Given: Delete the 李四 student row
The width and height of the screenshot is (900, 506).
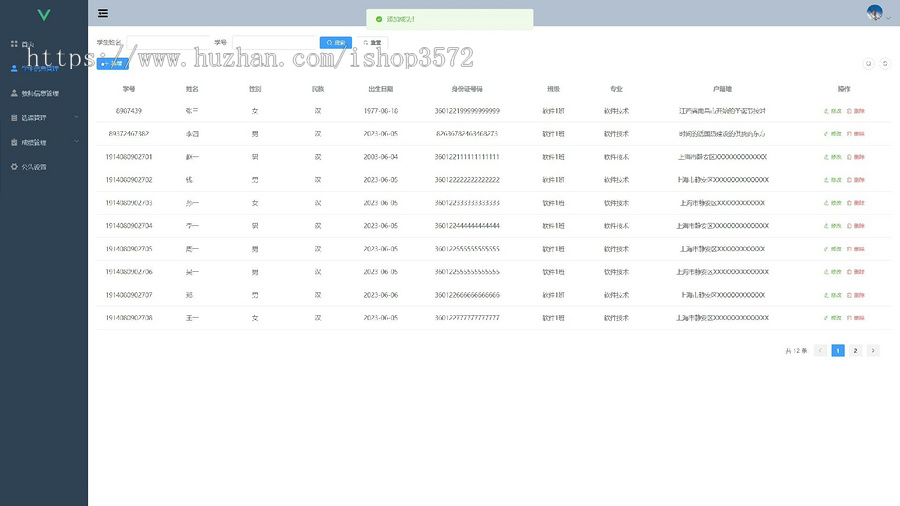Looking at the screenshot, I should pyautogui.click(x=856, y=134).
